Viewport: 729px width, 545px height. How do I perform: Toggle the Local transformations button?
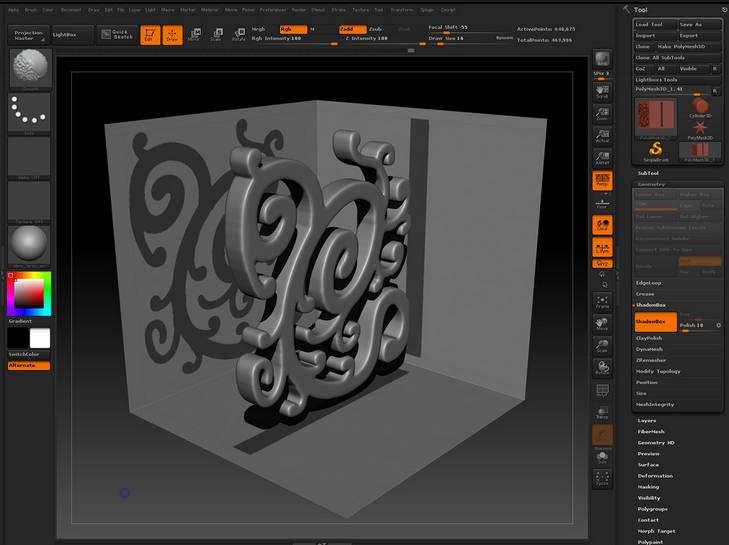pyautogui.click(x=602, y=225)
